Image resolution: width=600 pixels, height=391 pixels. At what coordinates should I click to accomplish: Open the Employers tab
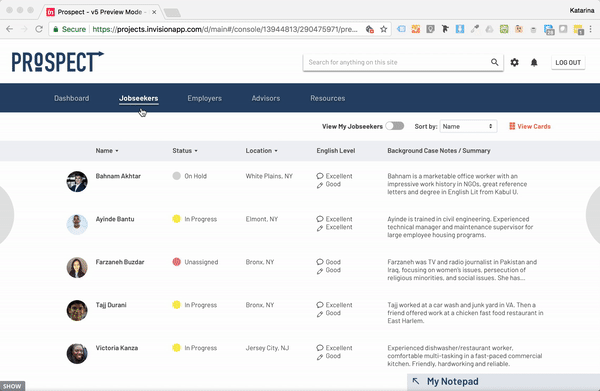(x=204, y=98)
